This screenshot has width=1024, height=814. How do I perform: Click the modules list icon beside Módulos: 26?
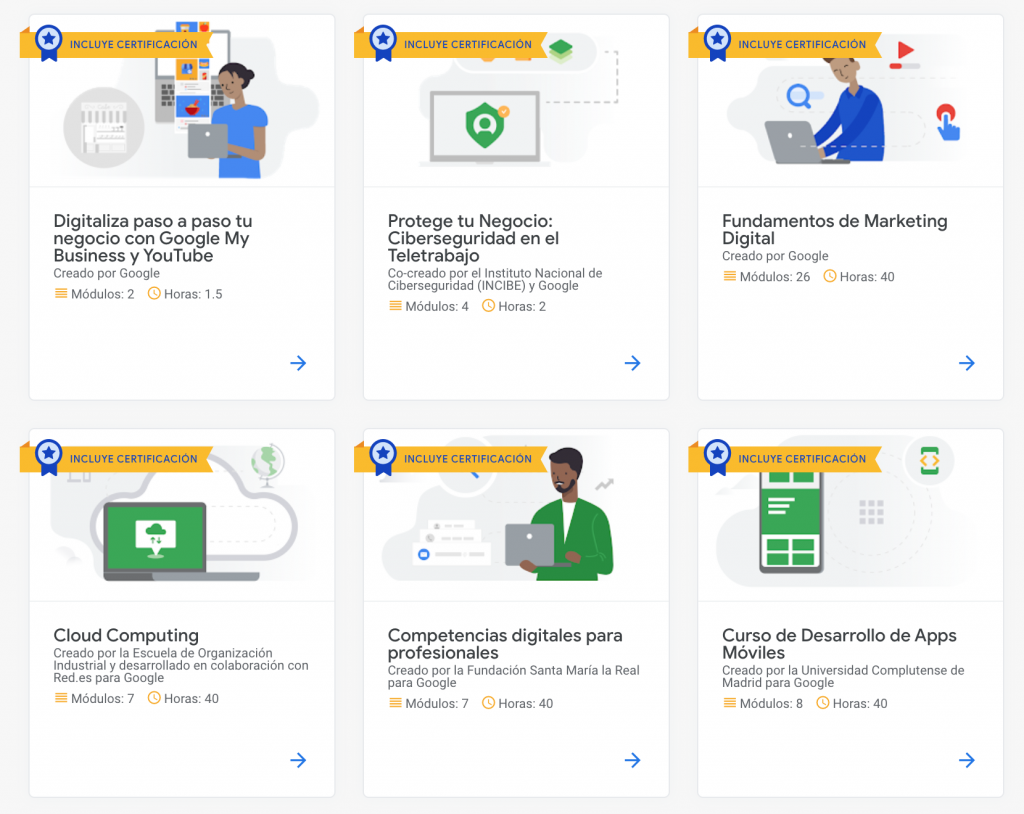729,276
